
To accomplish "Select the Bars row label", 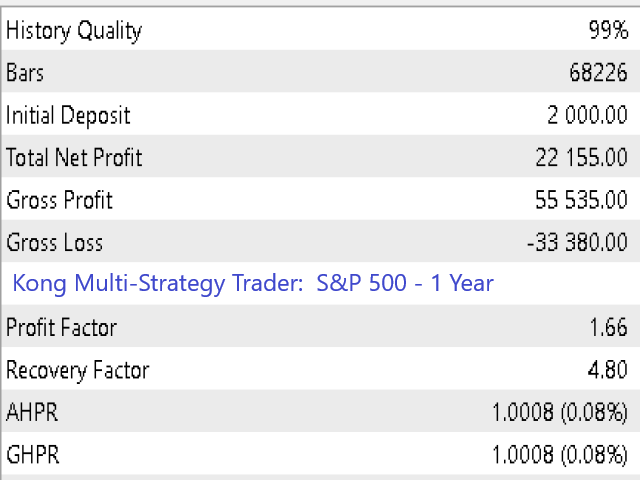I will 25,73.
